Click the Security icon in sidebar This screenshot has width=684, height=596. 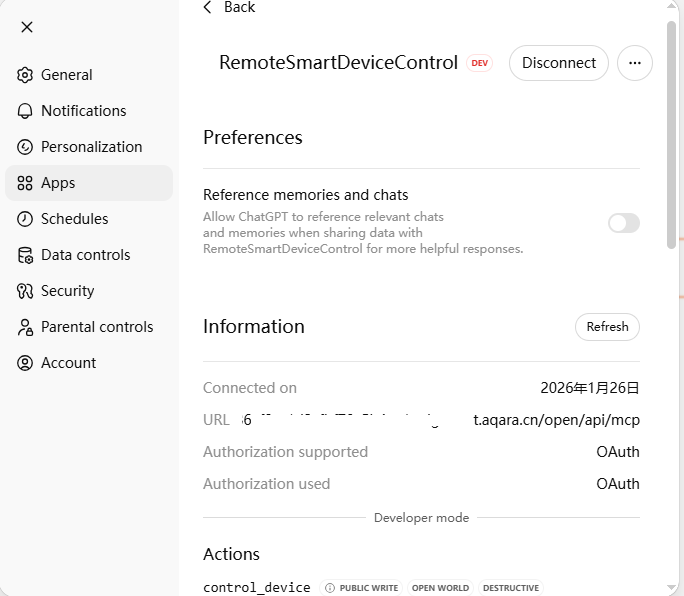[x=25, y=291]
